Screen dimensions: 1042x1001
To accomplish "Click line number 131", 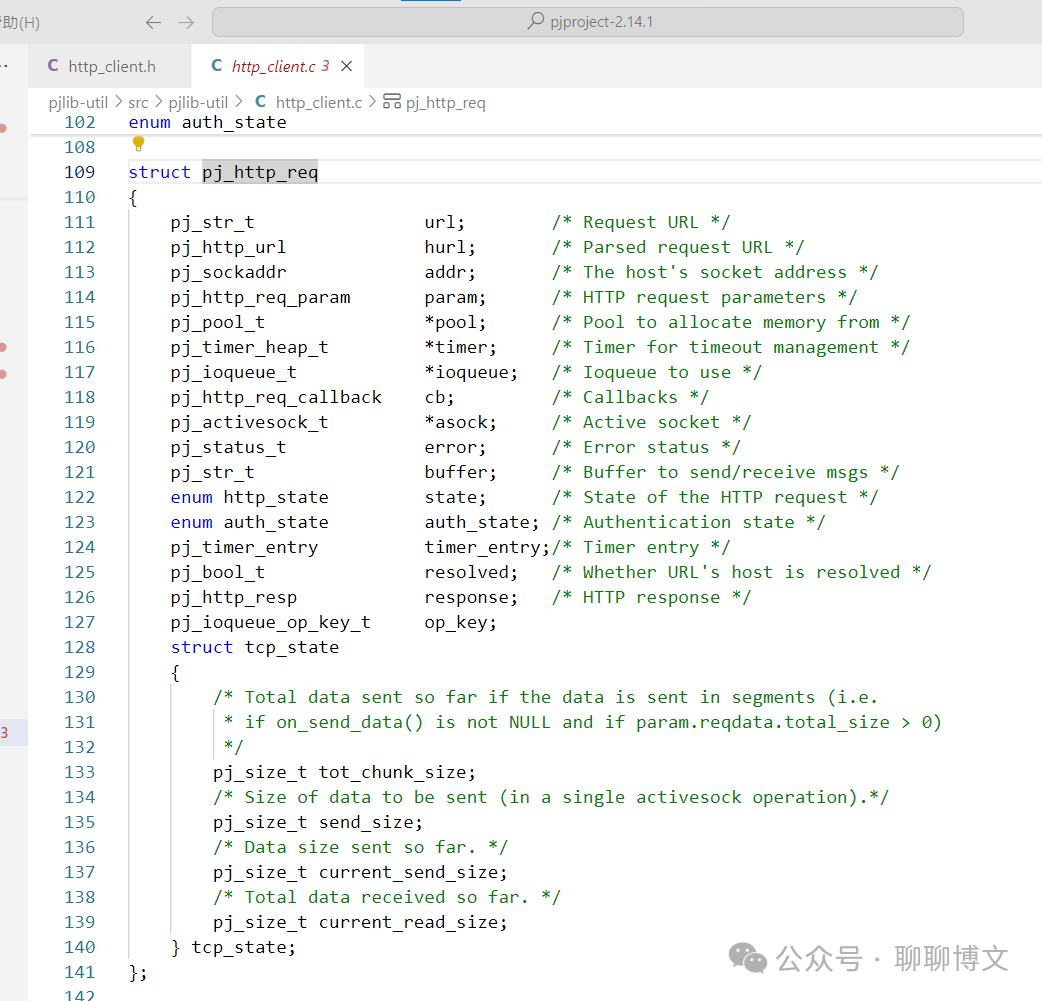I will tap(79, 723).
